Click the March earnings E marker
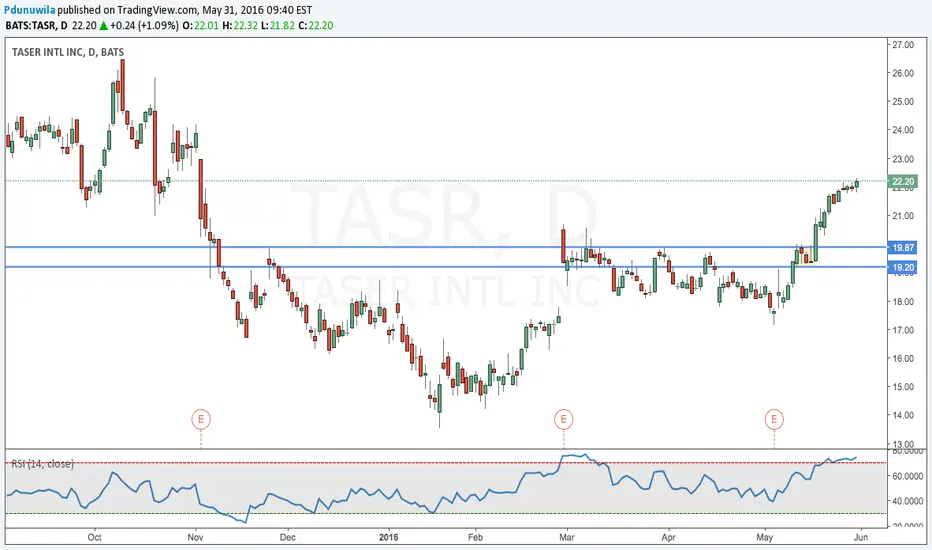The width and height of the screenshot is (932, 550). point(563,419)
